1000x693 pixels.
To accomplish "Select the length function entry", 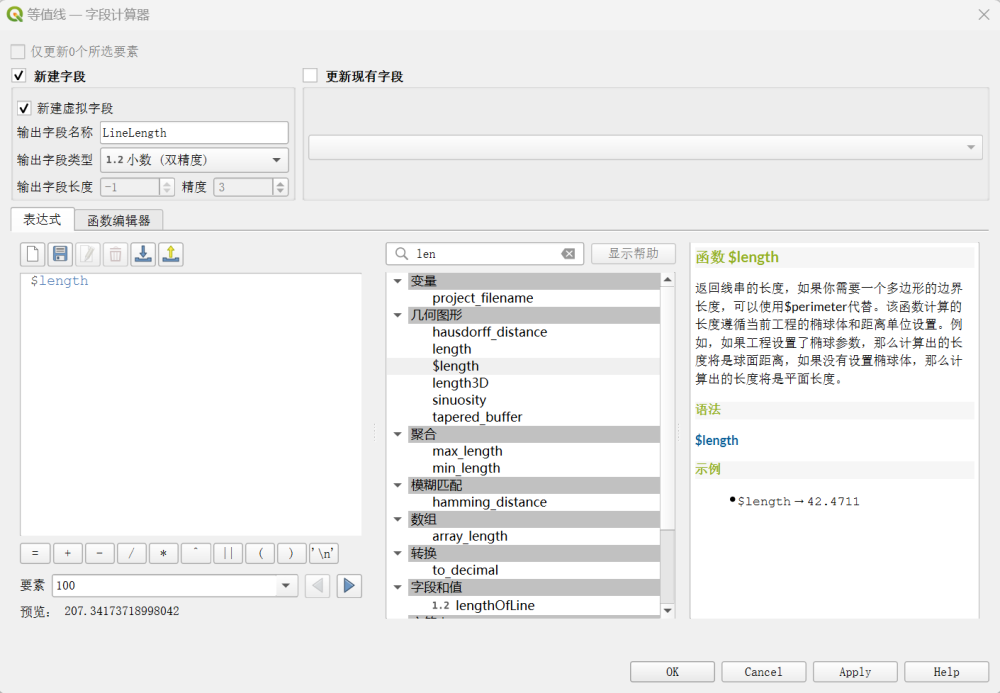I will pyautogui.click(x=452, y=349).
